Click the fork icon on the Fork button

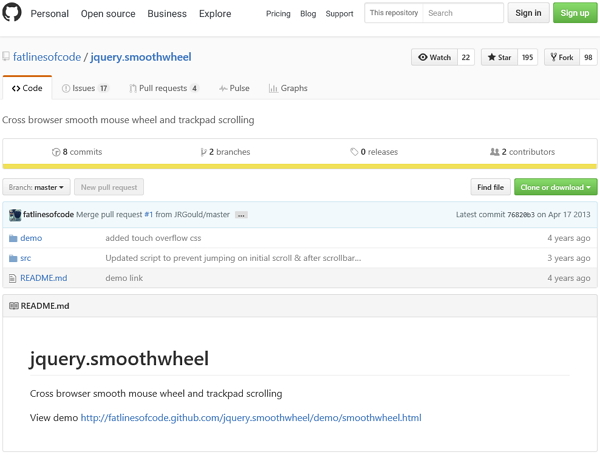(x=553, y=57)
